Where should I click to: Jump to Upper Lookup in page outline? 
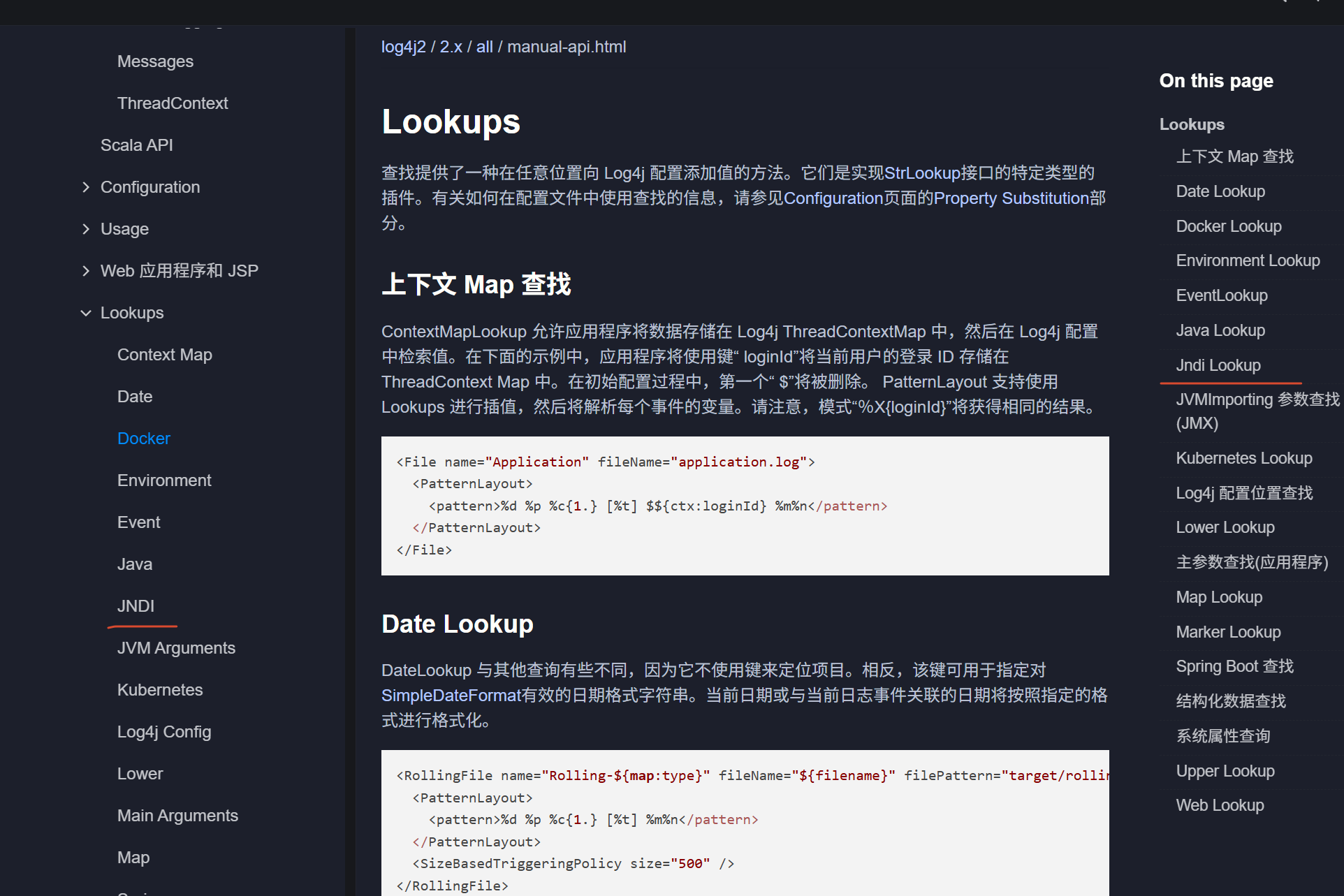[x=1225, y=771]
